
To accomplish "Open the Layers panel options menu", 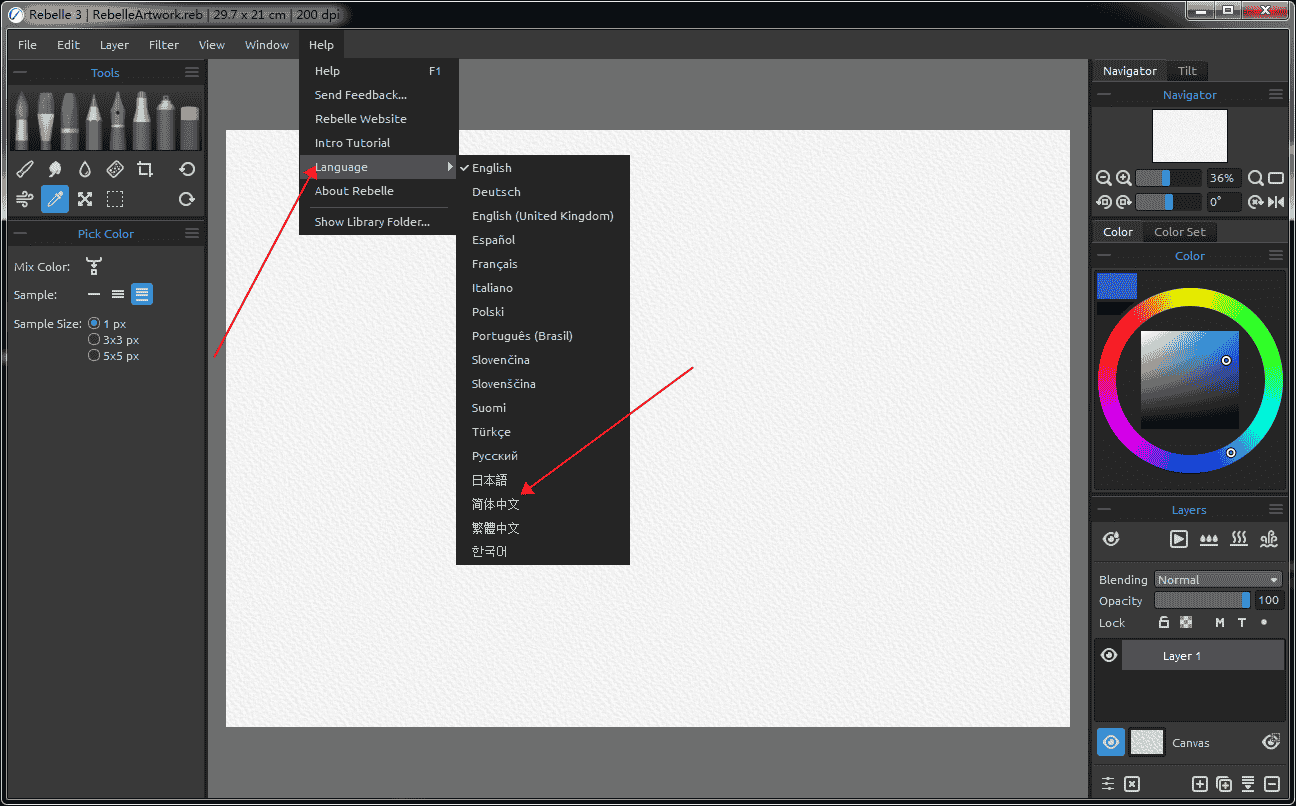I will click(1276, 510).
